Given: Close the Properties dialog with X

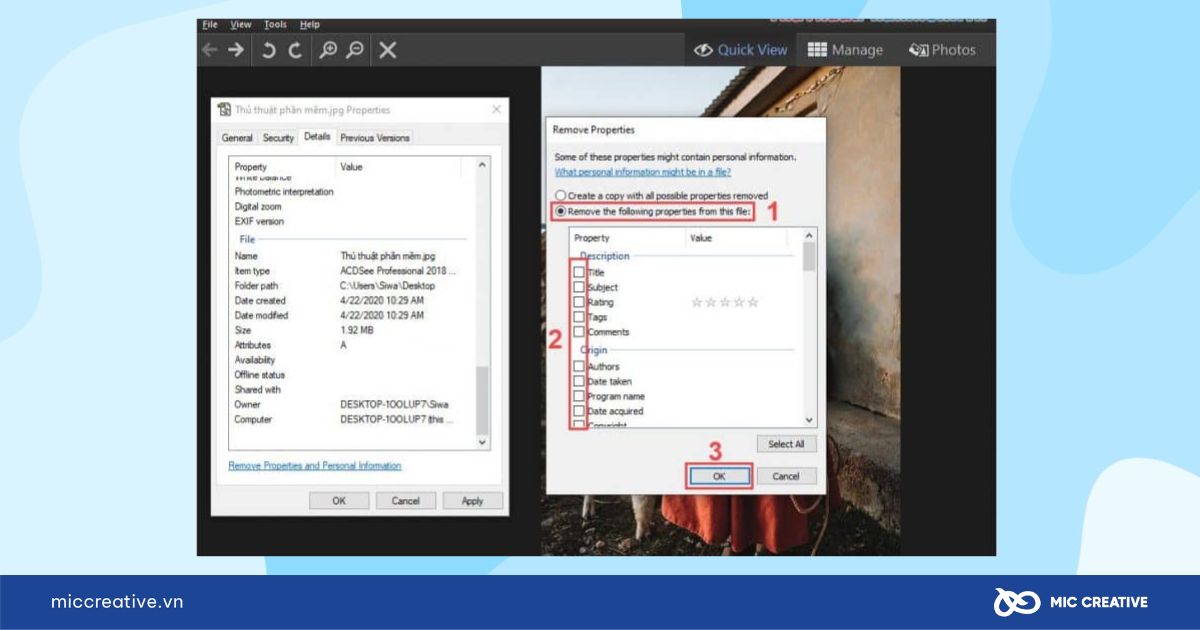Looking at the screenshot, I should pyautogui.click(x=496, y=110).
